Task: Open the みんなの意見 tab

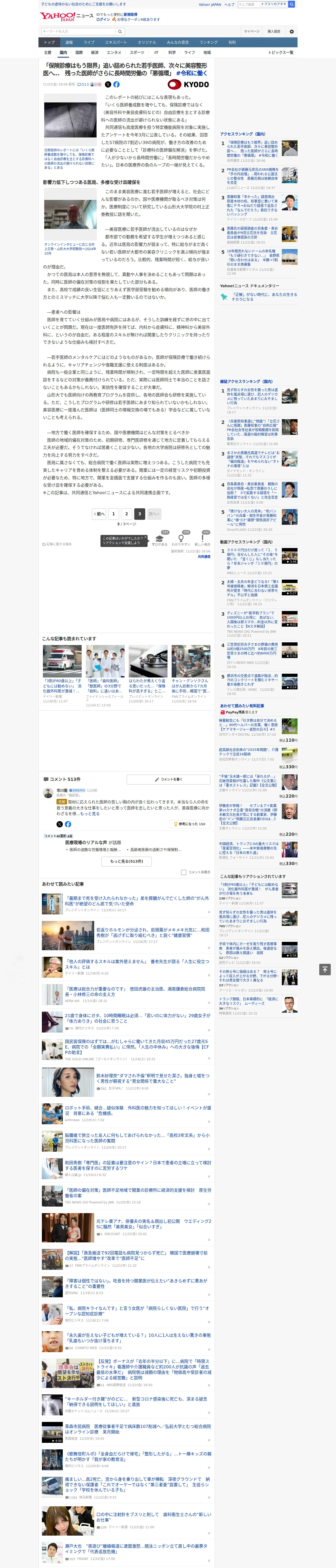Action: 178,43
